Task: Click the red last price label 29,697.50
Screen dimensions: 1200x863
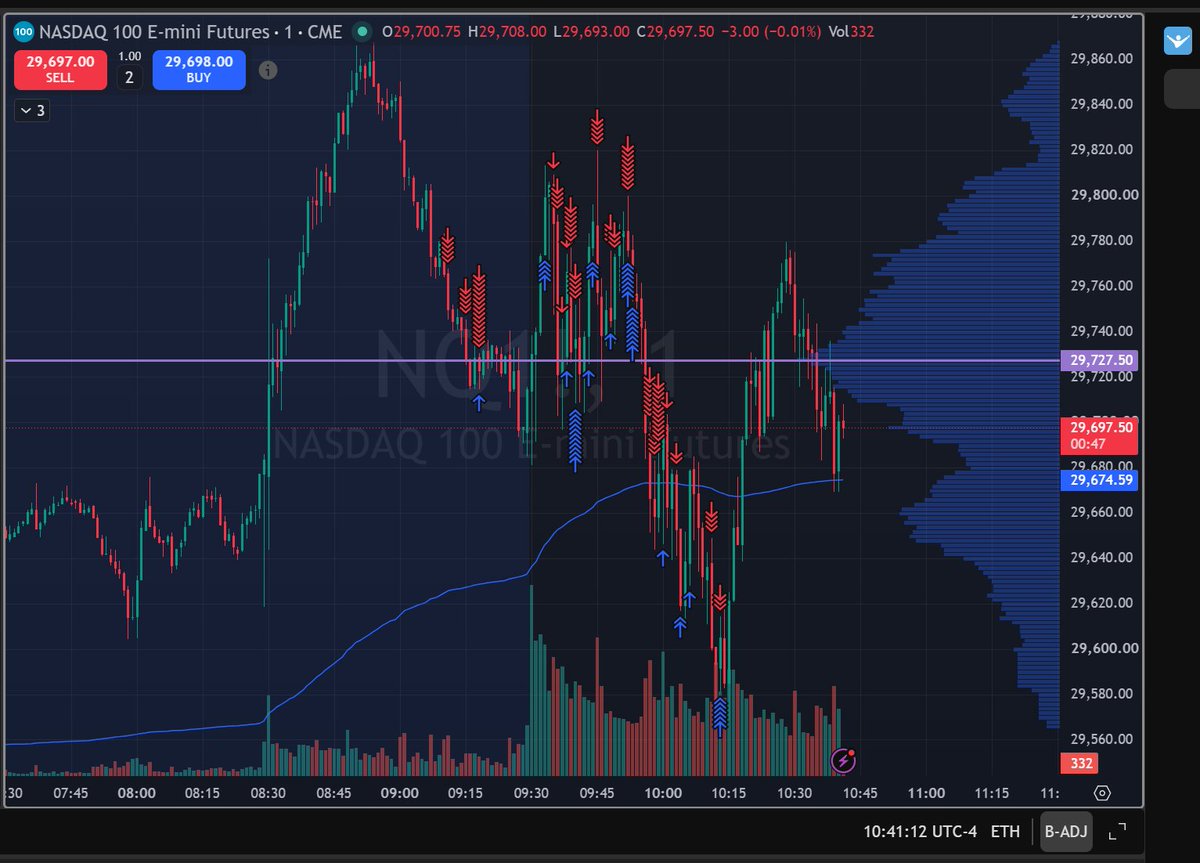Action: [x=1099, y=435]
